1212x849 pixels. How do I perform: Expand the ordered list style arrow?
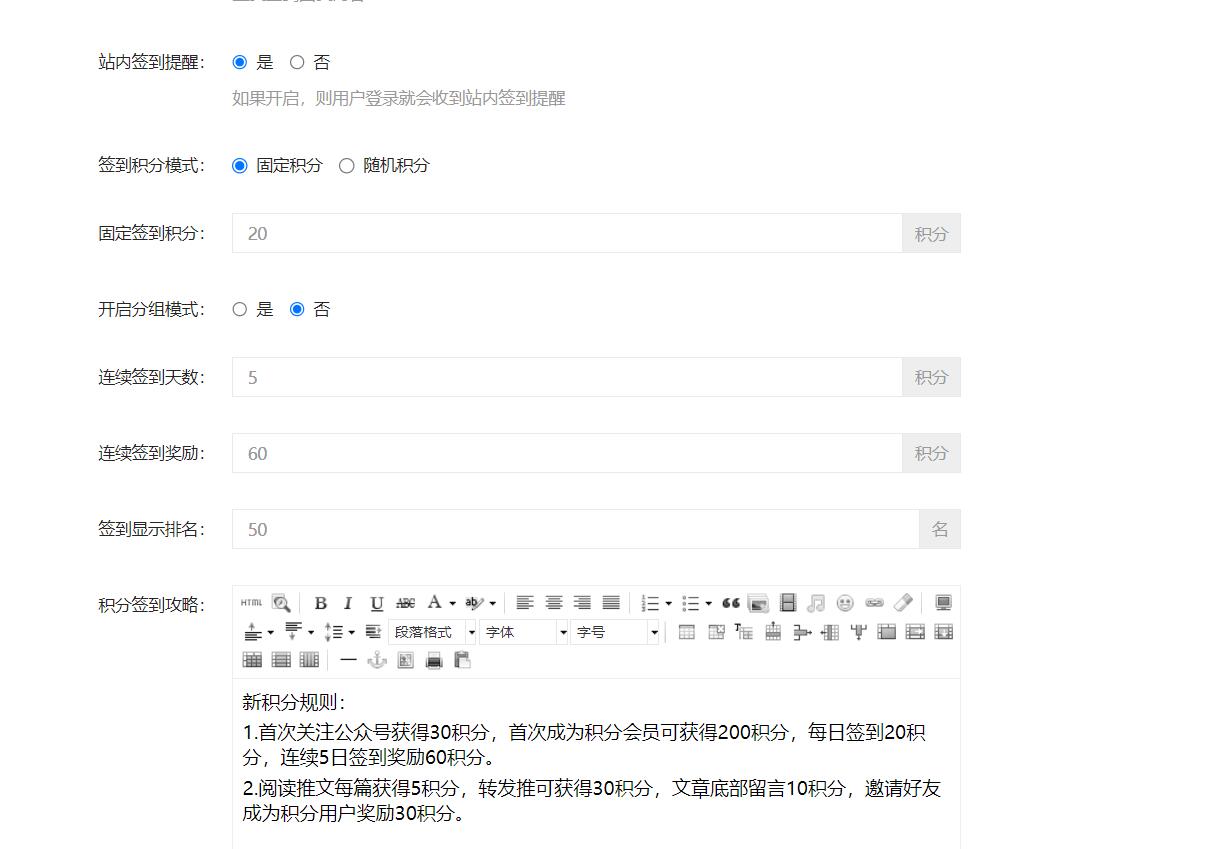pos(668,603)
